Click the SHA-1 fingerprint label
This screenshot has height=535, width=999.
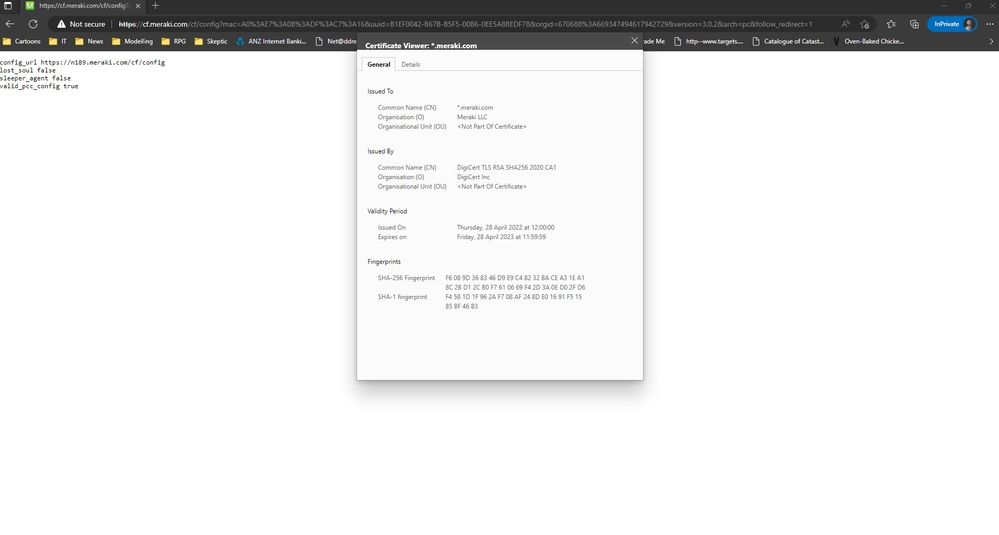402,297
